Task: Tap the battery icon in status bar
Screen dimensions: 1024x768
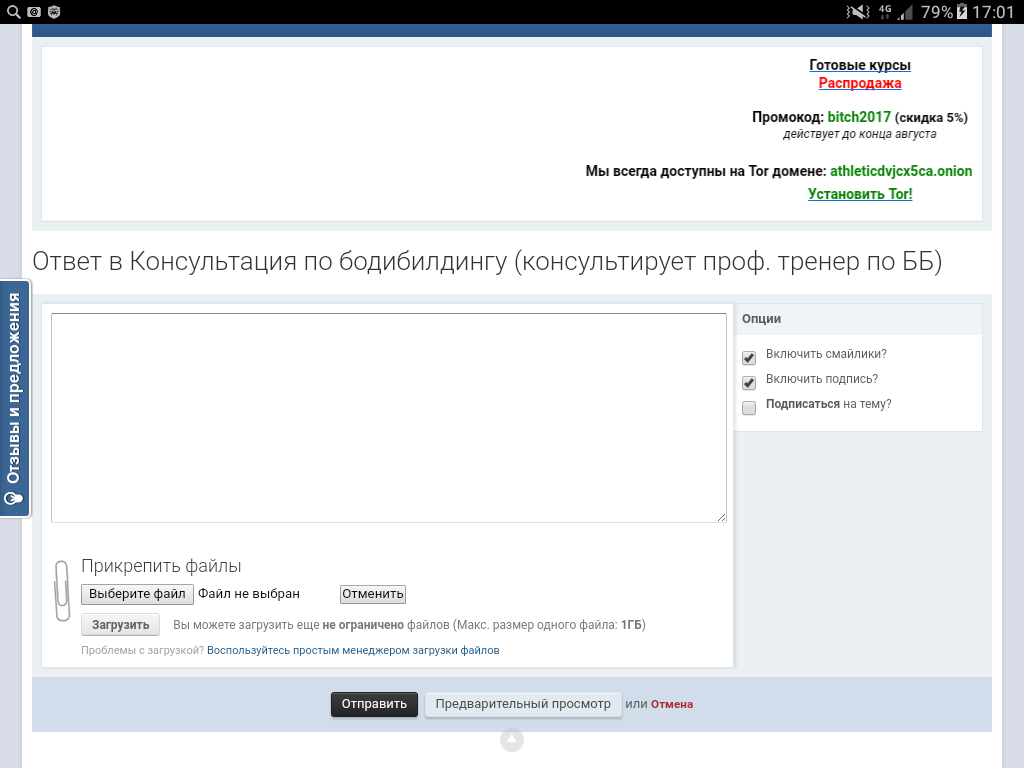Action: (962, 12)
